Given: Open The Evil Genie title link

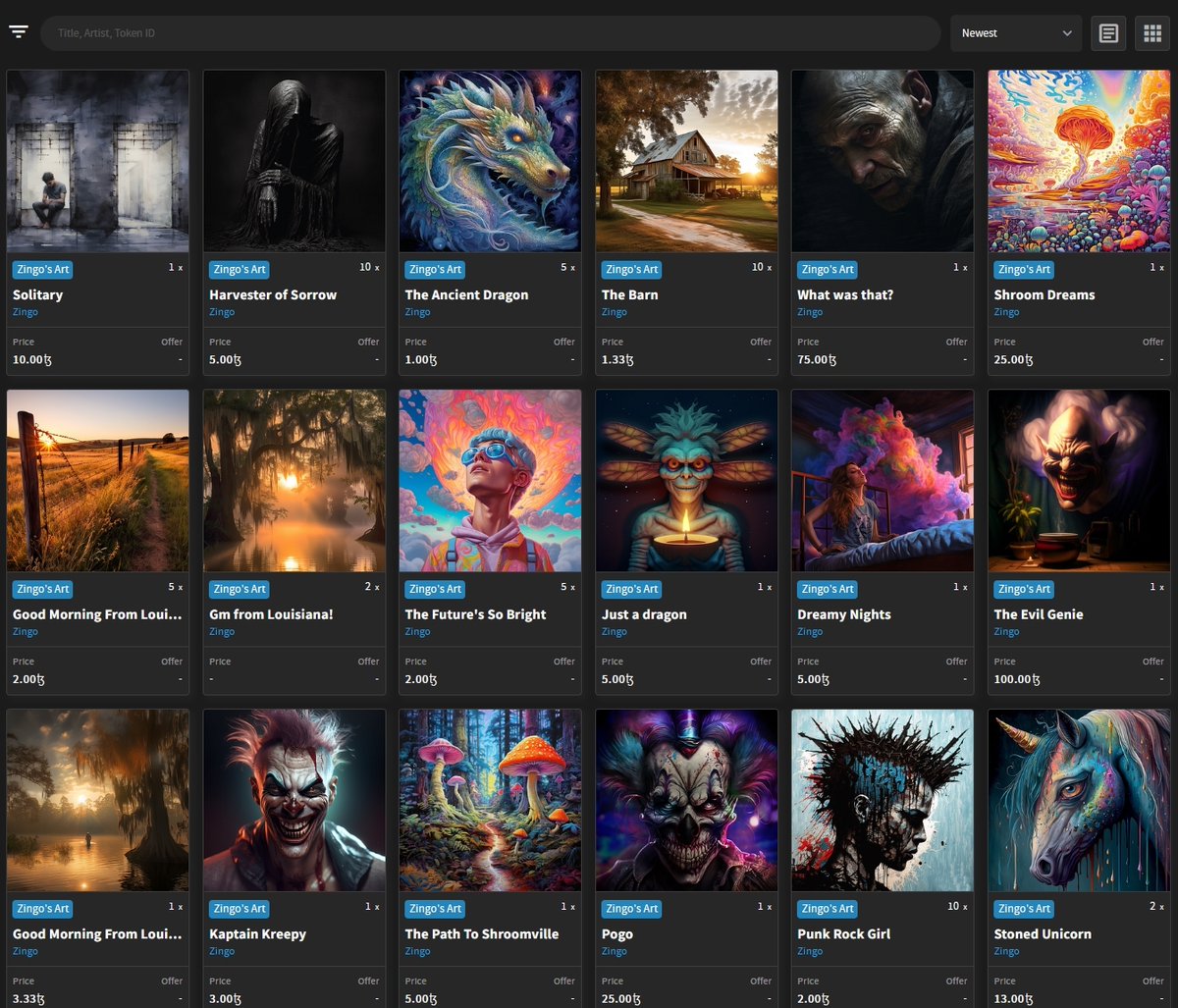Looking at the screenshot, I should pyautogui.click(x=1039, y=614).
